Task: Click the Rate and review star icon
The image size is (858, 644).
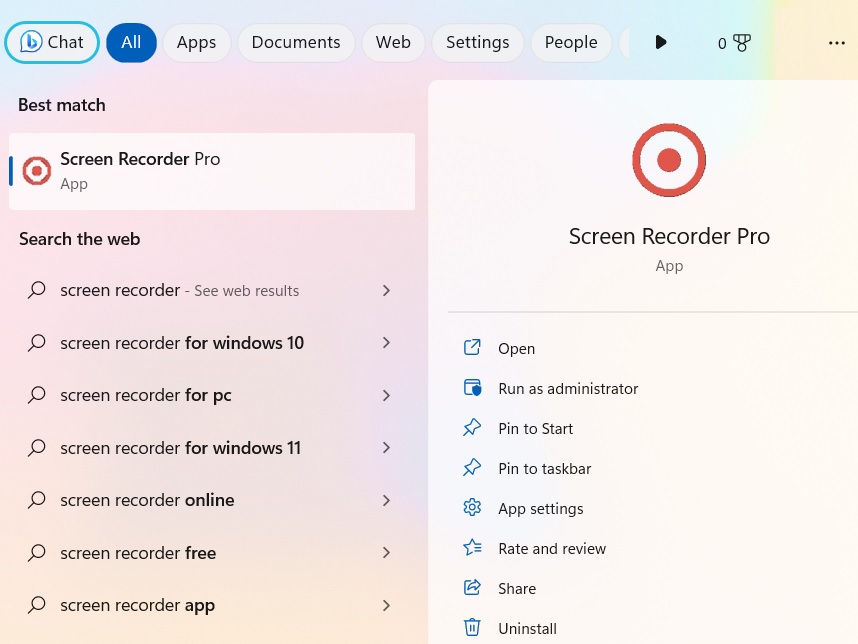Action: pyautogui.click(x=472, y=548)
